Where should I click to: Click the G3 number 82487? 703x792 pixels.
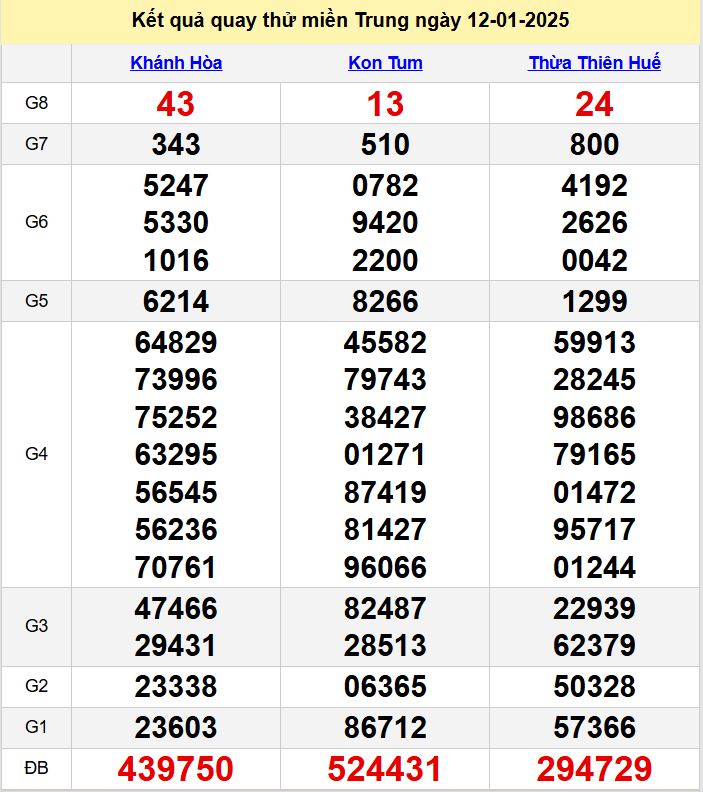pyautogui.click(x=385, y=608)
